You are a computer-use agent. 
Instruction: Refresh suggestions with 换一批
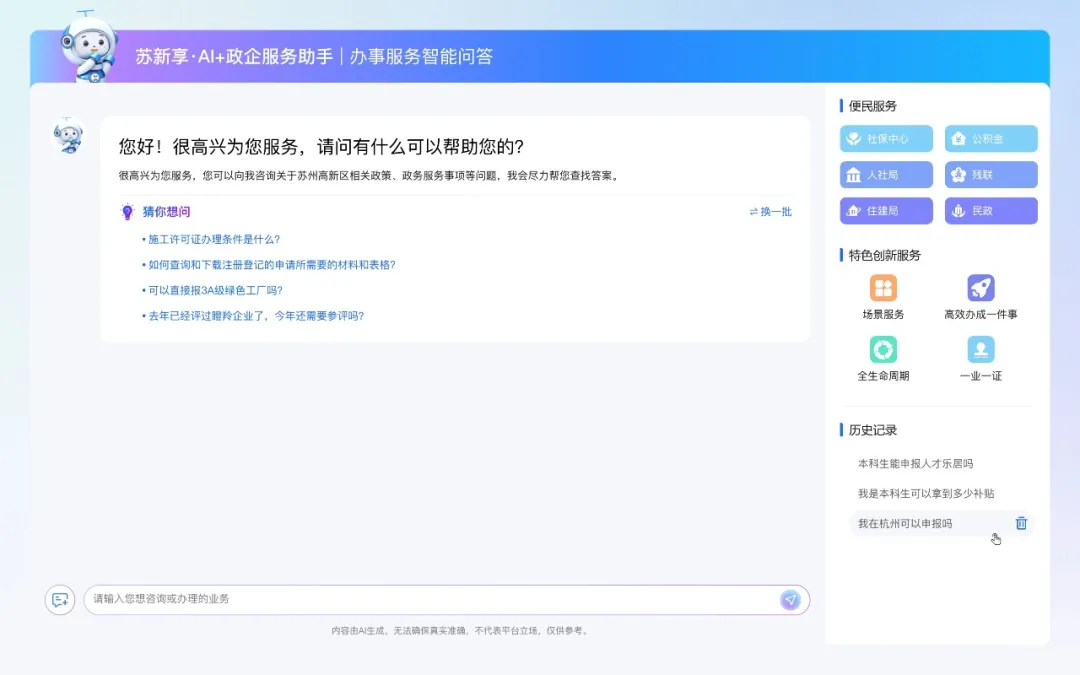pyautogui.click(x=770, y=212)
